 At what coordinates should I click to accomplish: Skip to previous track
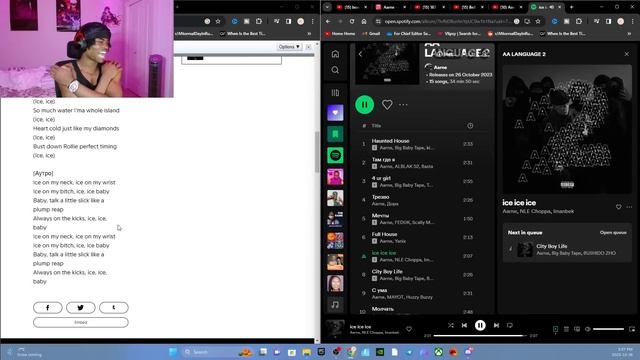(x=464, y=325)
